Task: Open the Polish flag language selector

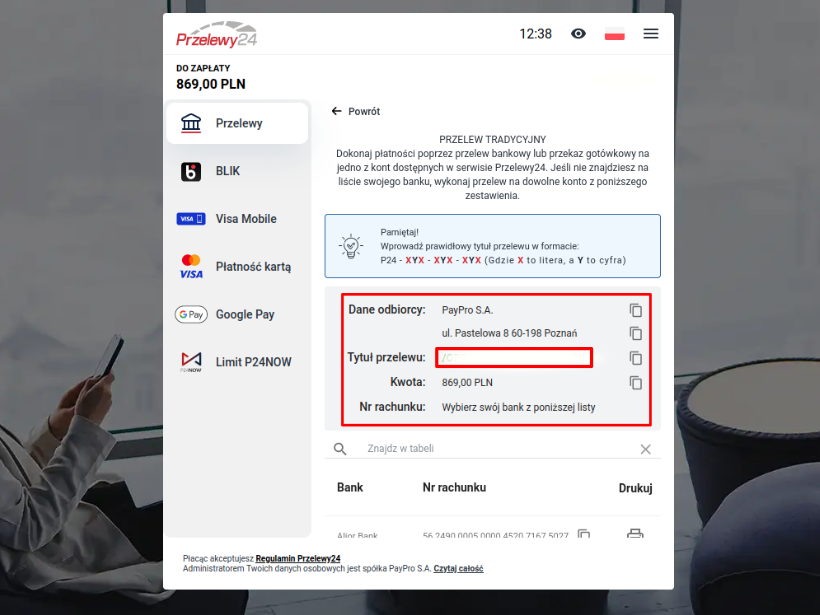Action: (614, 34)
